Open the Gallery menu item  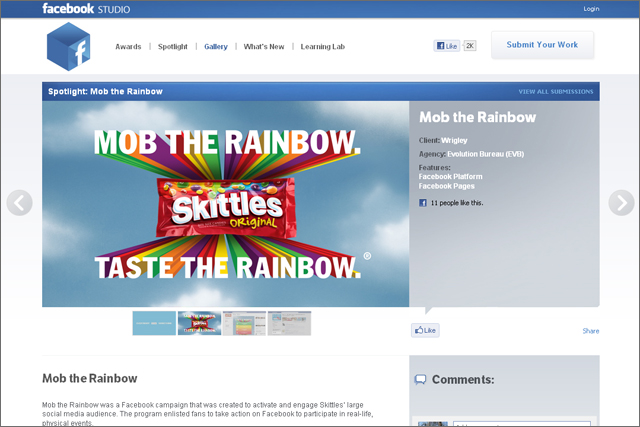[x=216, y=47]
